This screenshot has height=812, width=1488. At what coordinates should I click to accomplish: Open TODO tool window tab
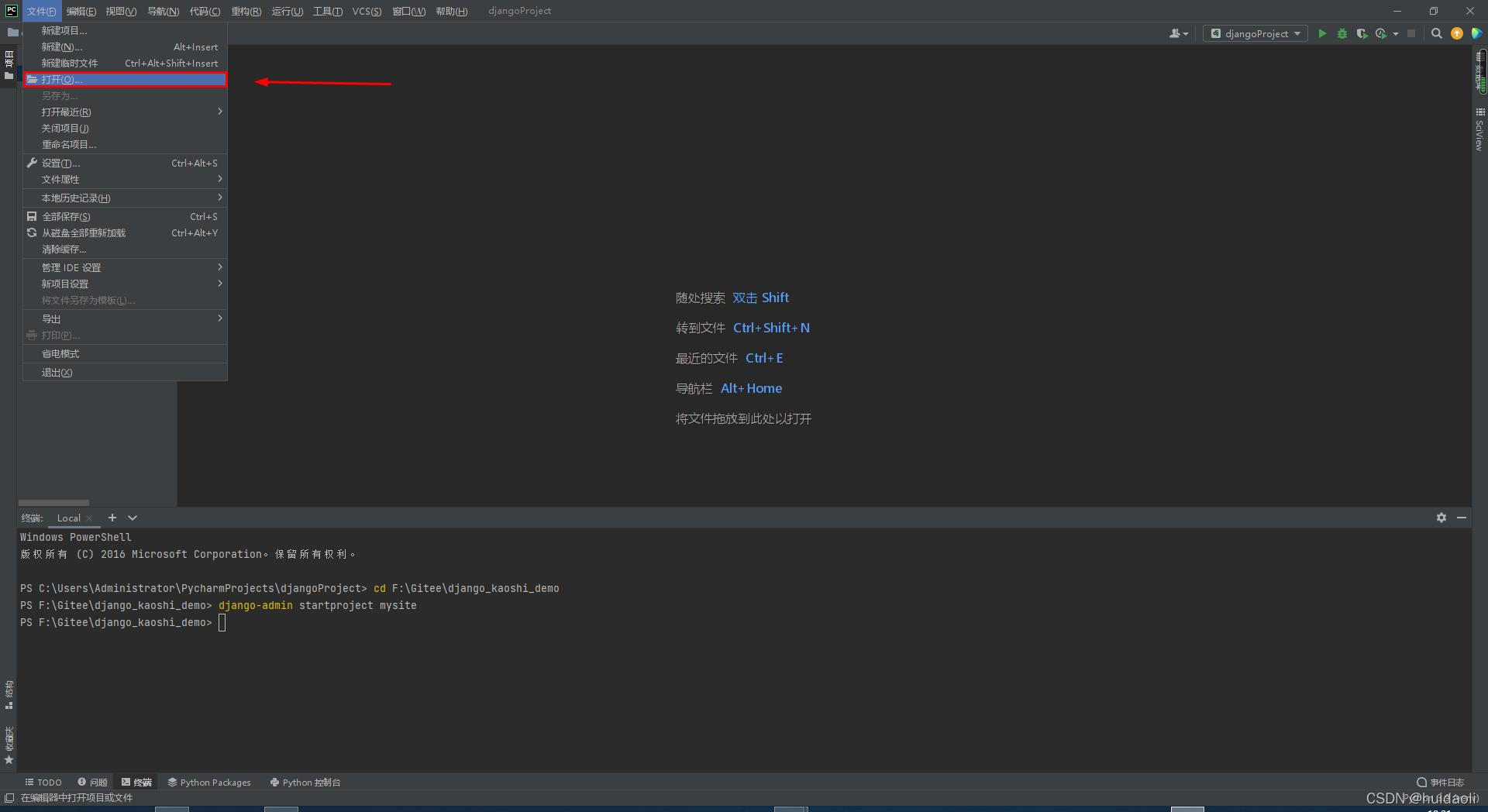[43, 783]
